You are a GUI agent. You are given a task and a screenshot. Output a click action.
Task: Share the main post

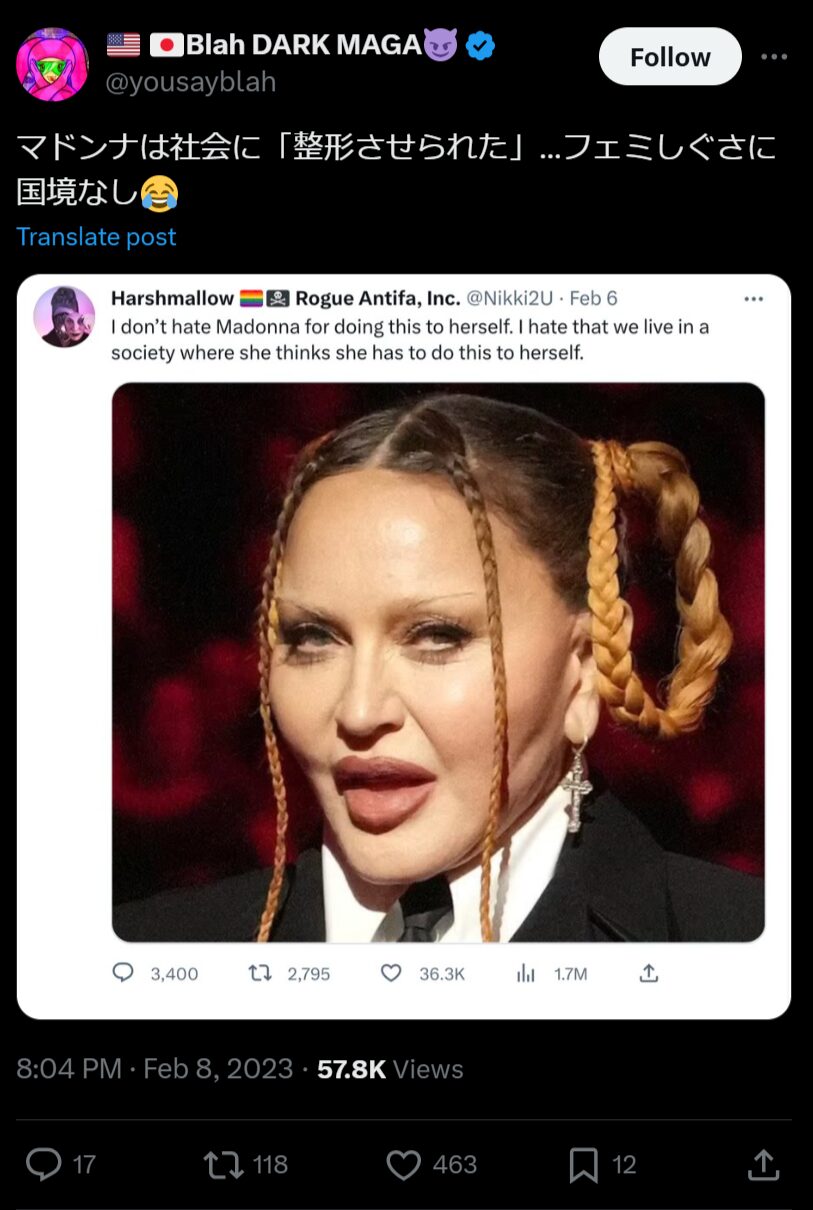[x=763, y=1164]
